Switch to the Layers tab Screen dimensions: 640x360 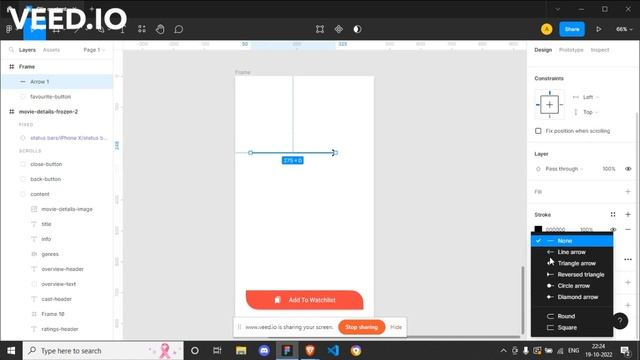pyautogui.click(x=27, y=50)
